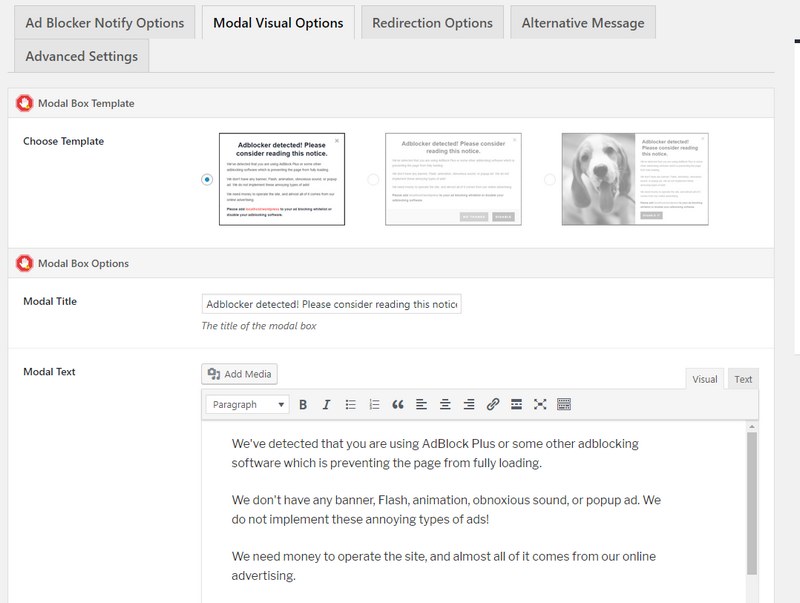Viewport: 800px width, 603px height.
Task: Click the Add Media button
Action: coord(239,374)
